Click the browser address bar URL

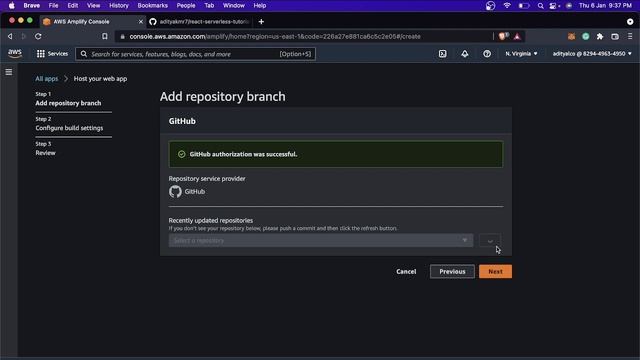(x=275, y=36)
